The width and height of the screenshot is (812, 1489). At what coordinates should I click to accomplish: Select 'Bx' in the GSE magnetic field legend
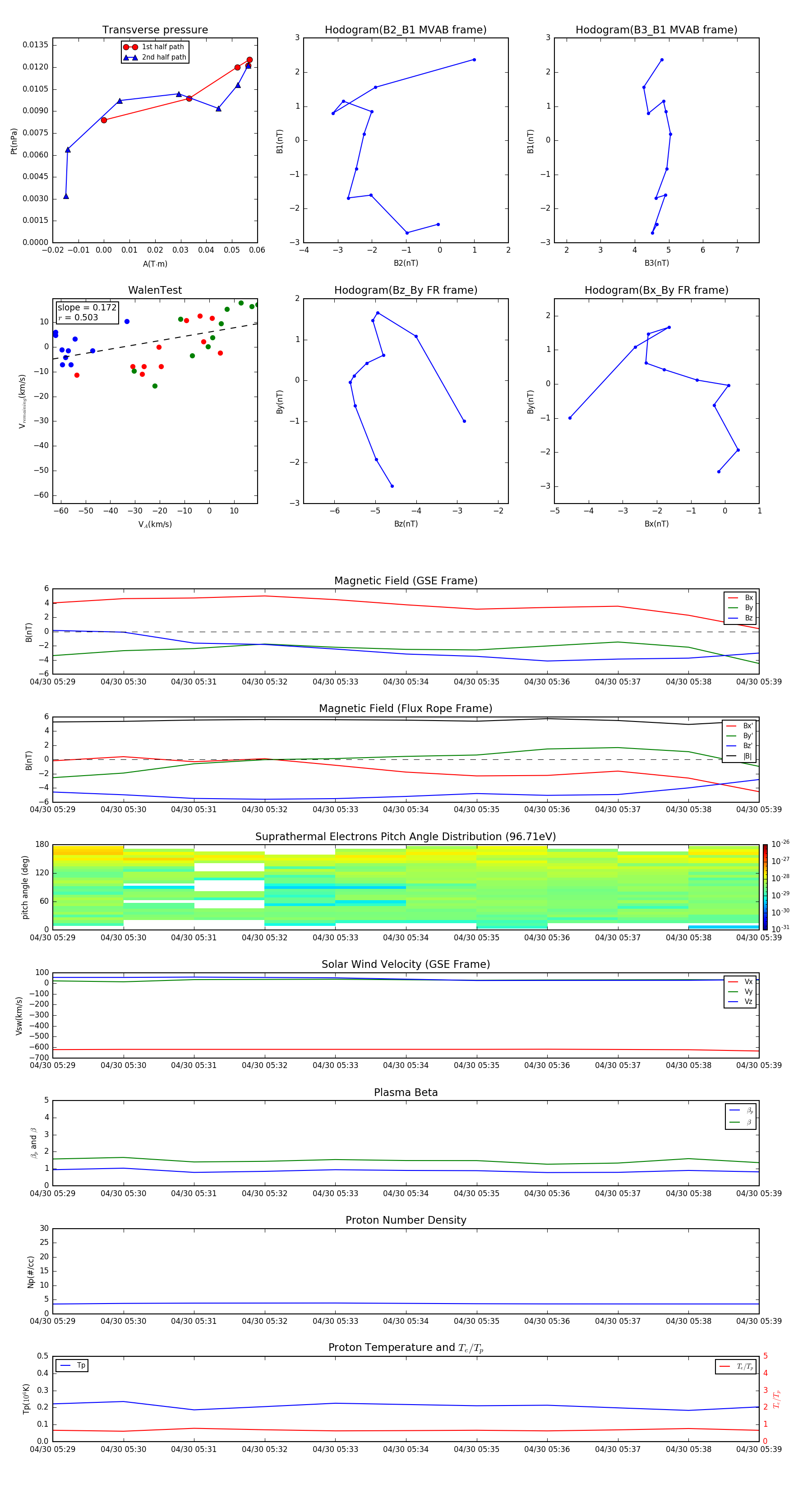tap(740, 598)
